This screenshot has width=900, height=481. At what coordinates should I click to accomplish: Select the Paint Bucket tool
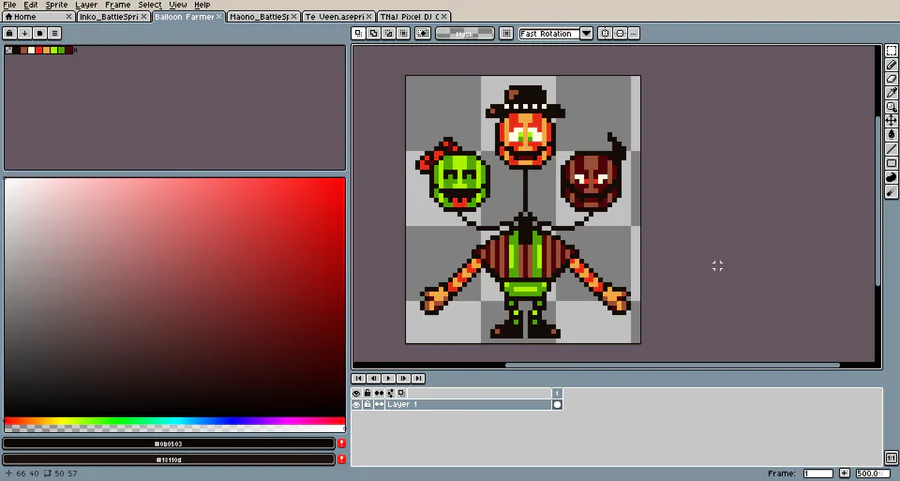tap(891, 134)
